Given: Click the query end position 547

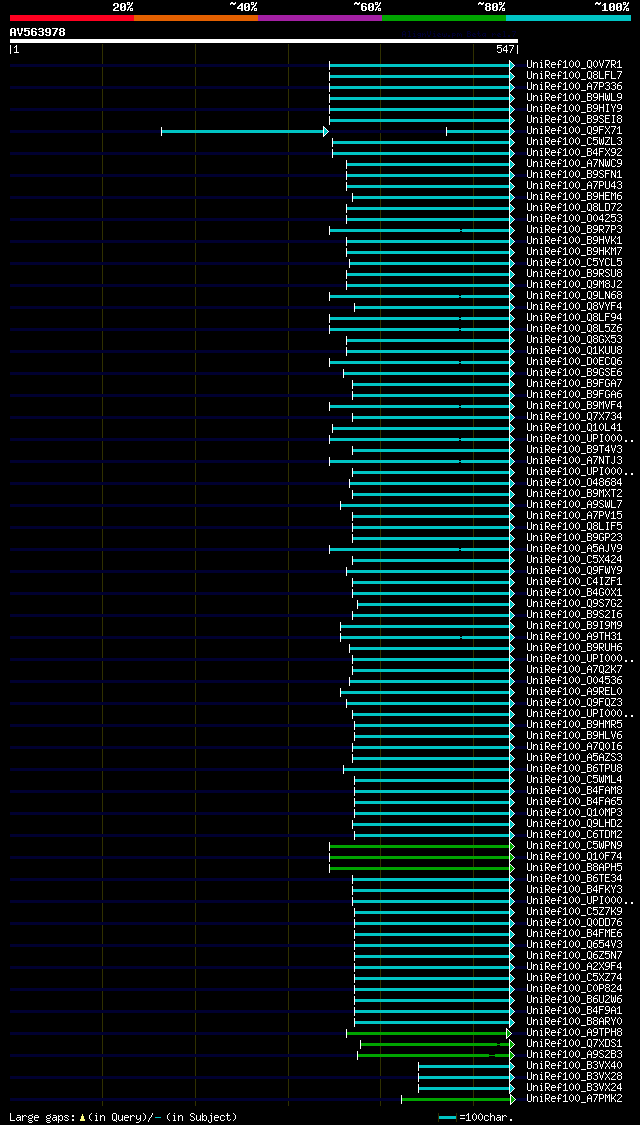Looking at the screenshot, I should pos(504,50).
